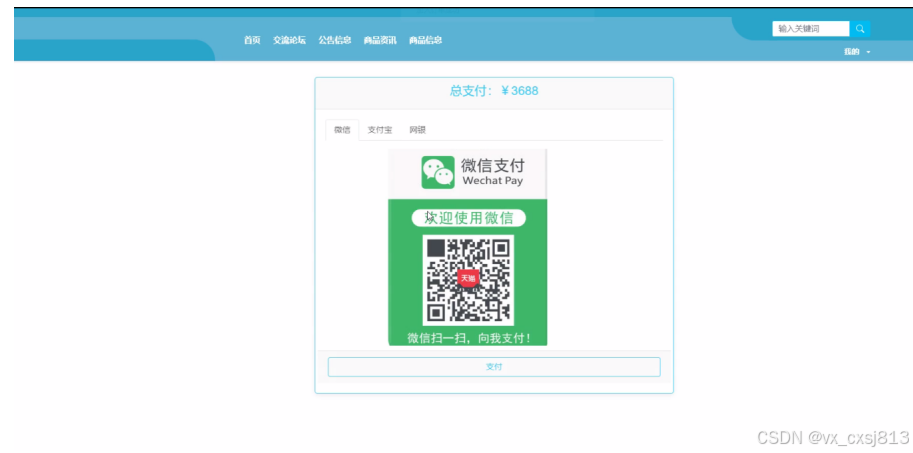Open the 我的 dropdown menu
The width and height of the screenshot is (913, 453).
[857, 52]
